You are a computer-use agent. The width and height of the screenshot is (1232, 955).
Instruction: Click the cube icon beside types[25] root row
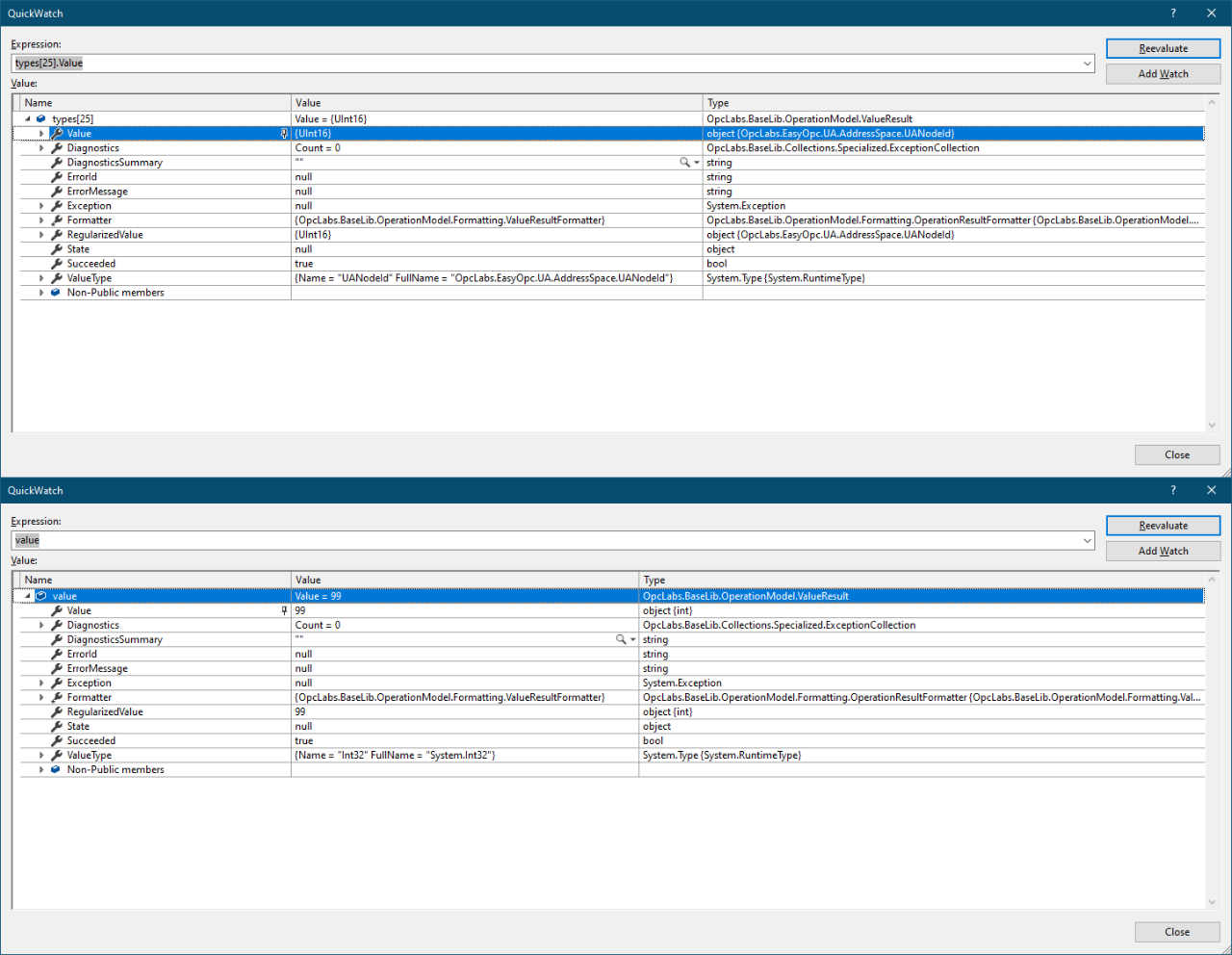click(x=41, y=119)
